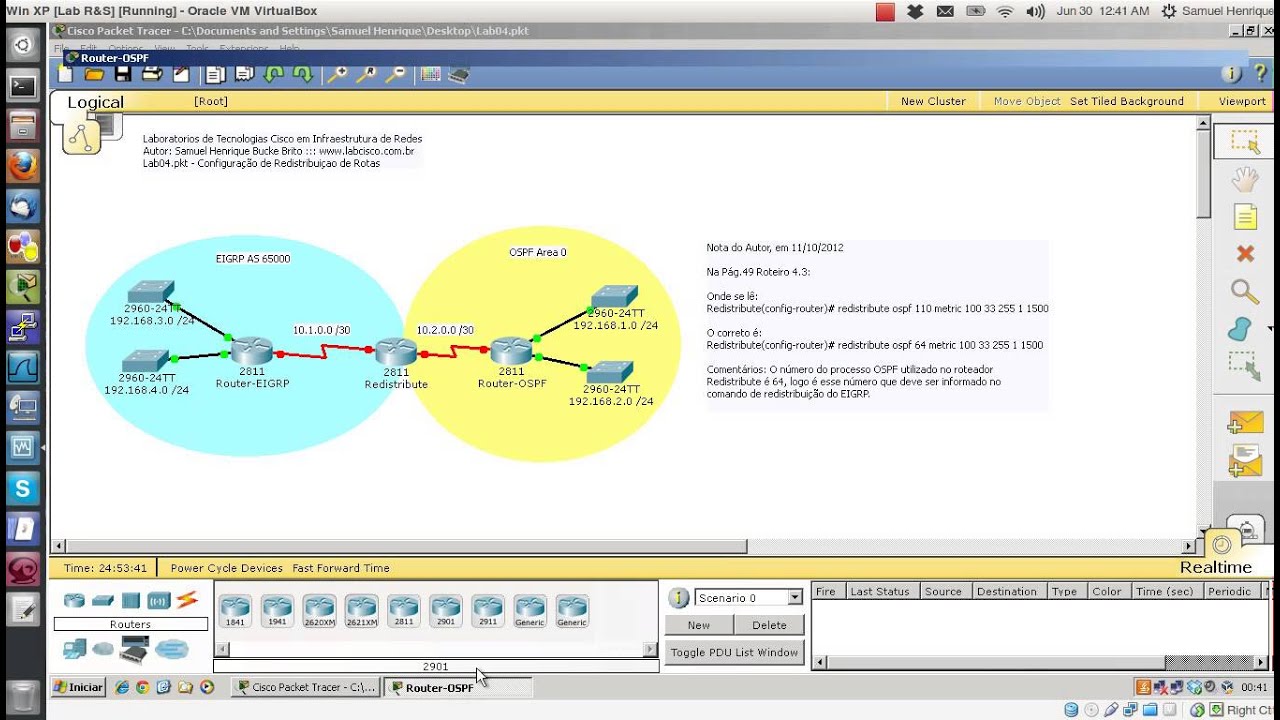The width and height of the screenshot is (1280, 720).
Task: Click Fast Forward Time
Action: 341,568
